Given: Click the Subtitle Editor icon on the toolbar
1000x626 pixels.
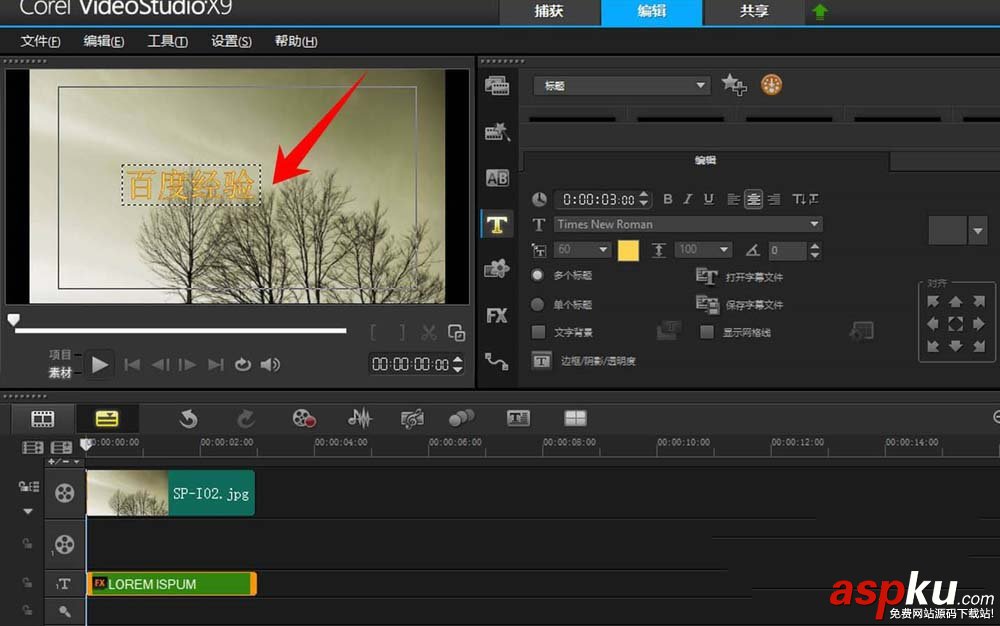Looking at the screenshot, I should click(x=518, y=419).
